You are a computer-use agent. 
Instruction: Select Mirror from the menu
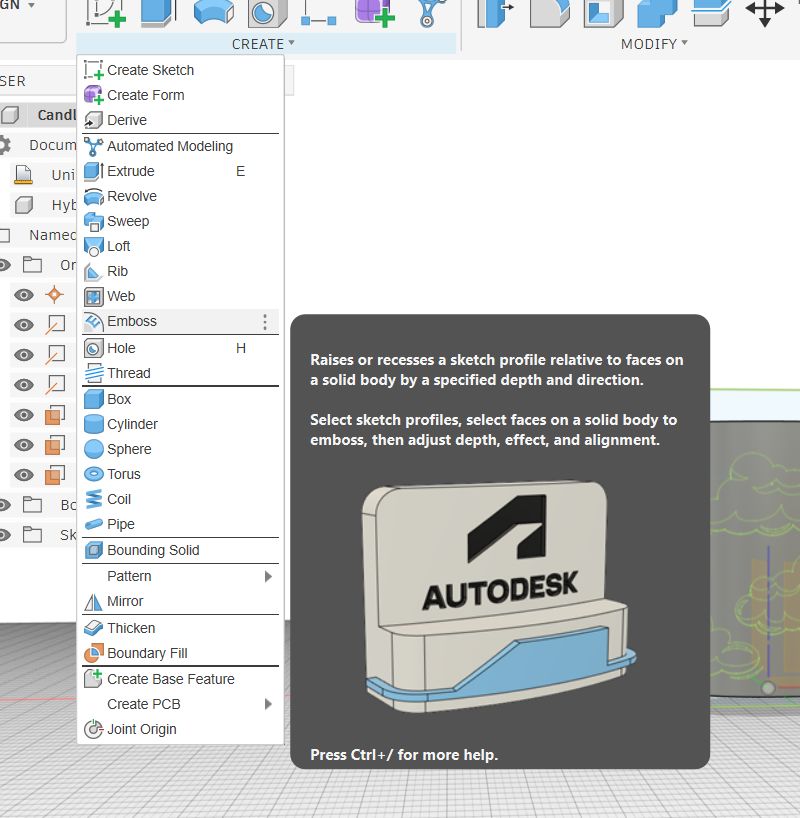point(180,602)
